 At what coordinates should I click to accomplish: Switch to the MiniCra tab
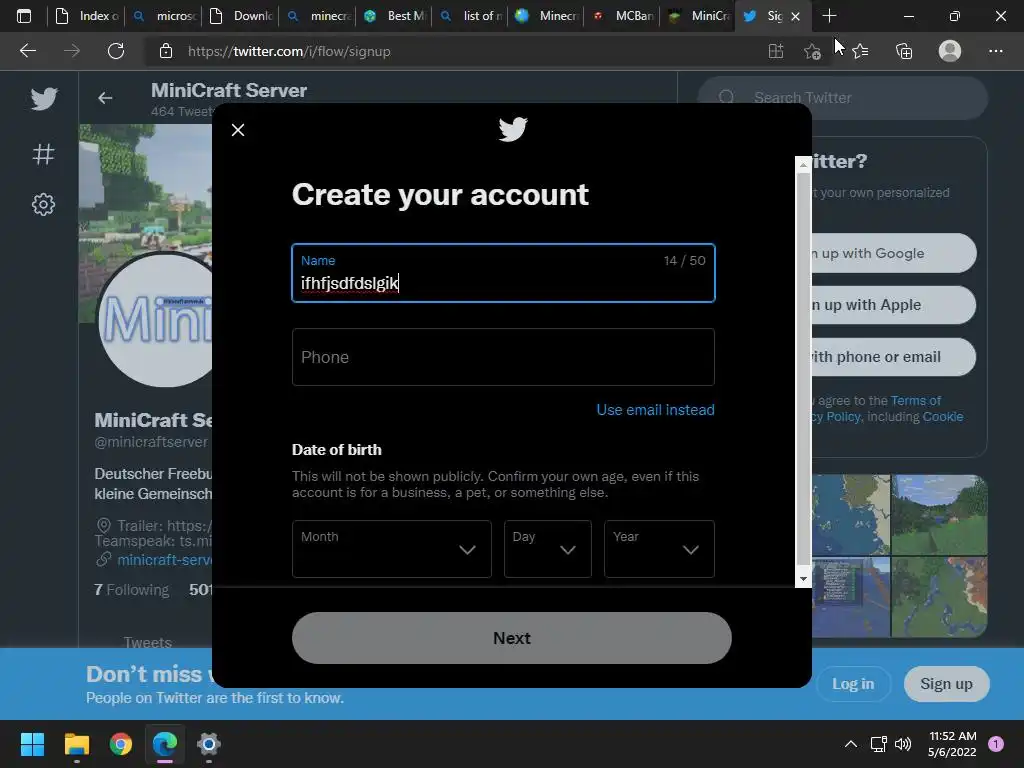[x=701, y=16]
